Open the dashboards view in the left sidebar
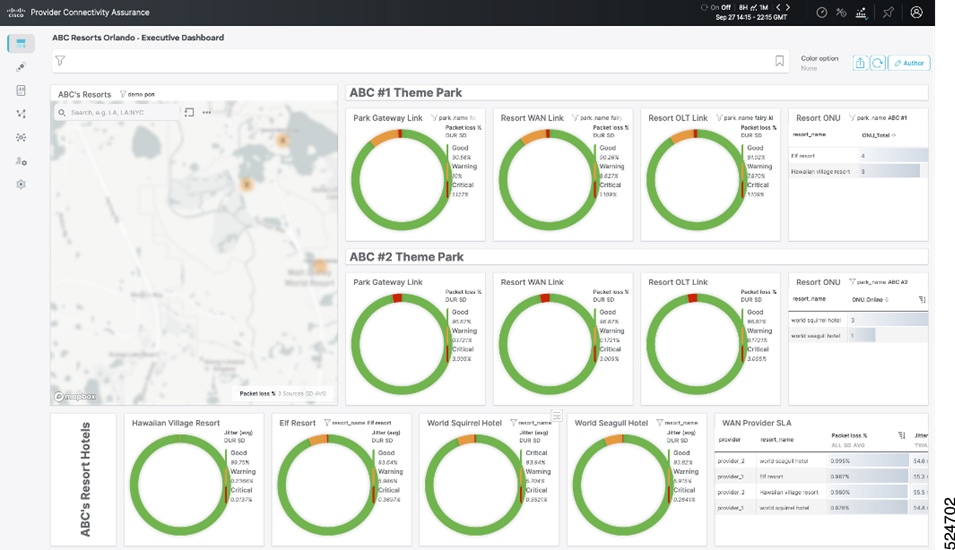955x550 pixels. point(21,43)
